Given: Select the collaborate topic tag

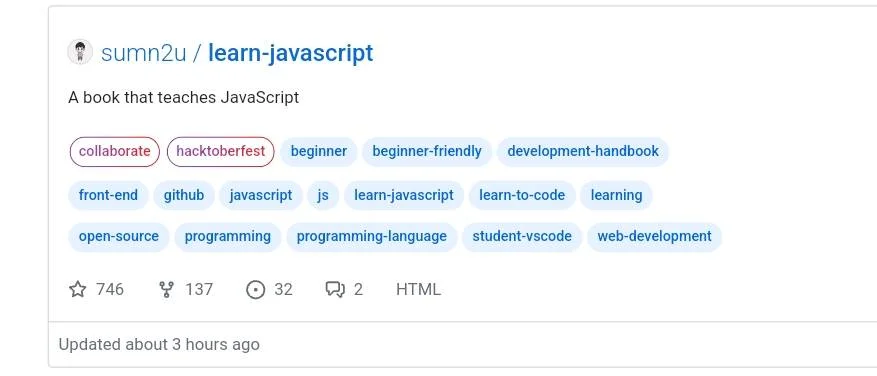Looking at the screenshot, I should tap(115, 152).
